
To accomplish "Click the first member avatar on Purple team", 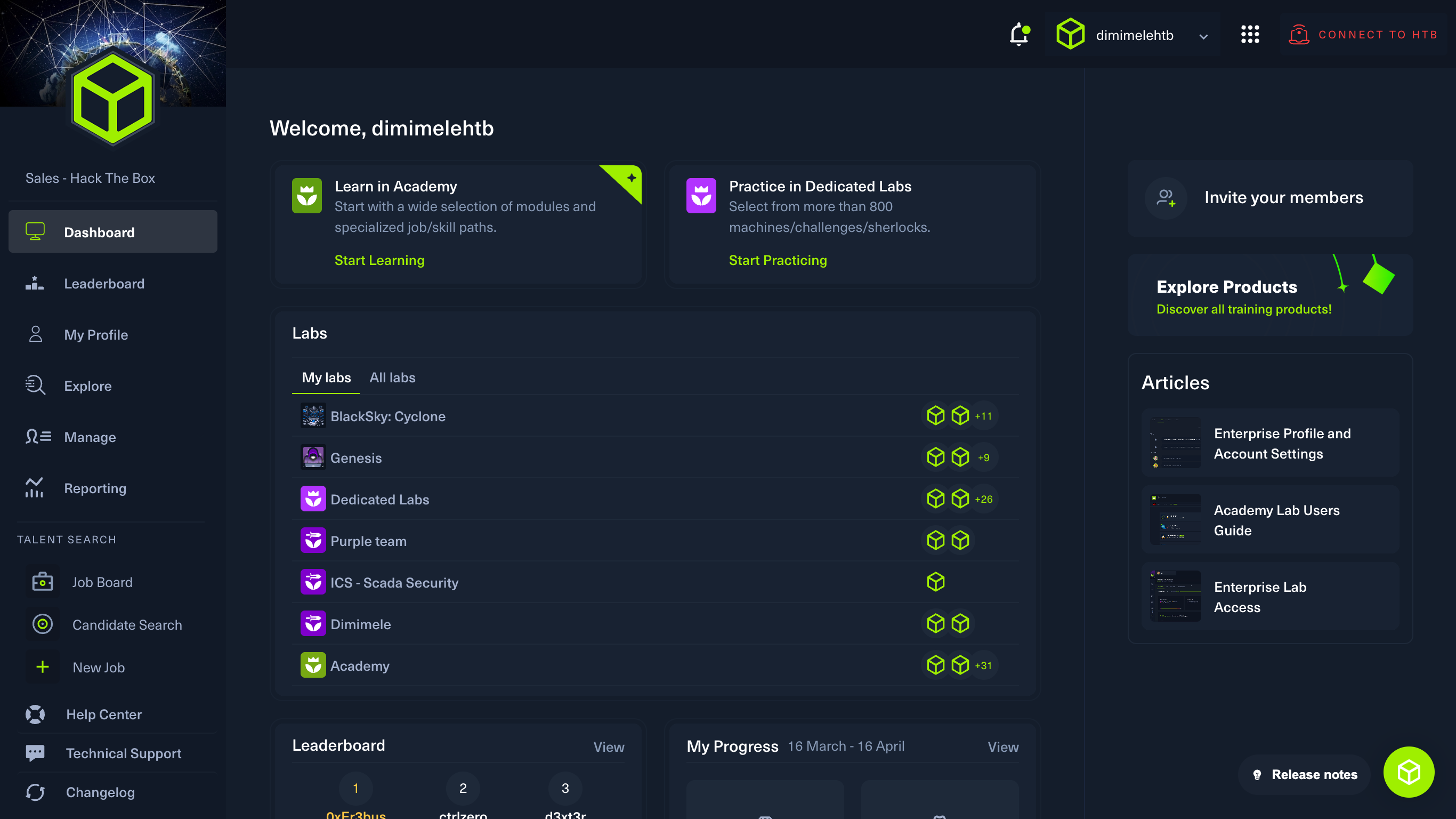I will pyautogui.click(x=935, y=540).
